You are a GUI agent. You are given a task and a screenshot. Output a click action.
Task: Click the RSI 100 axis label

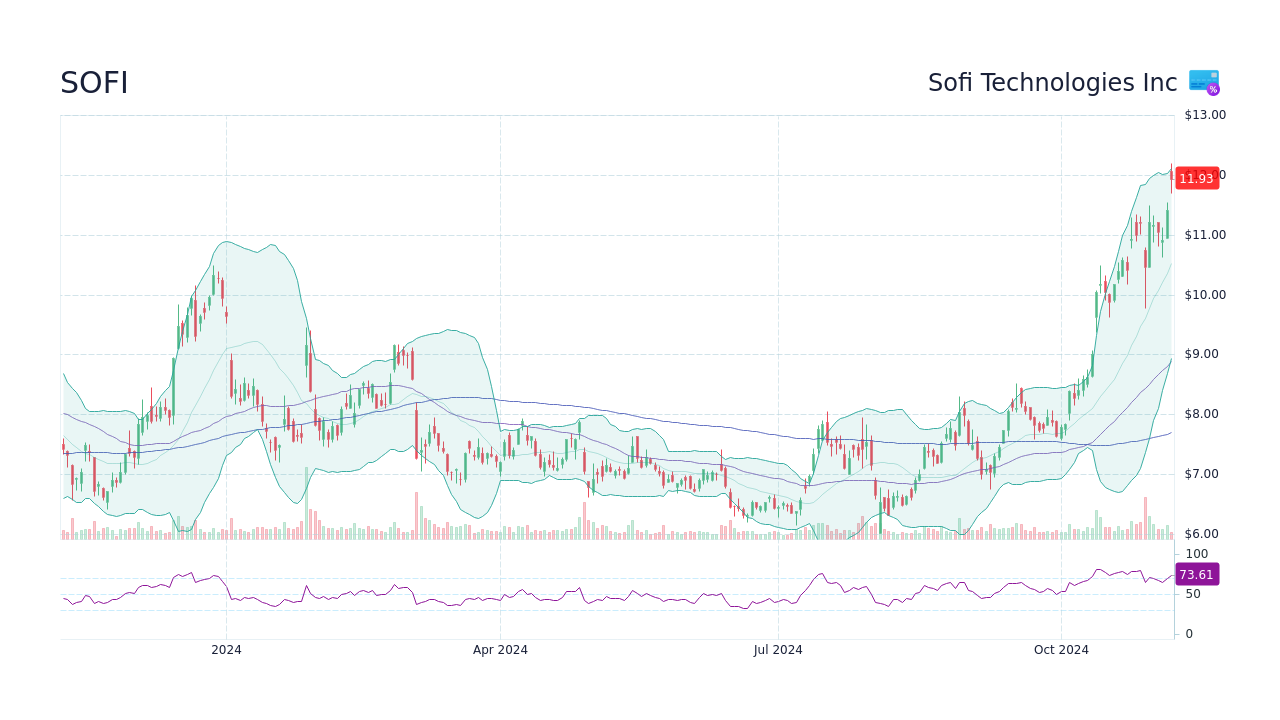pyautogui.click(x=1197, y=554)
